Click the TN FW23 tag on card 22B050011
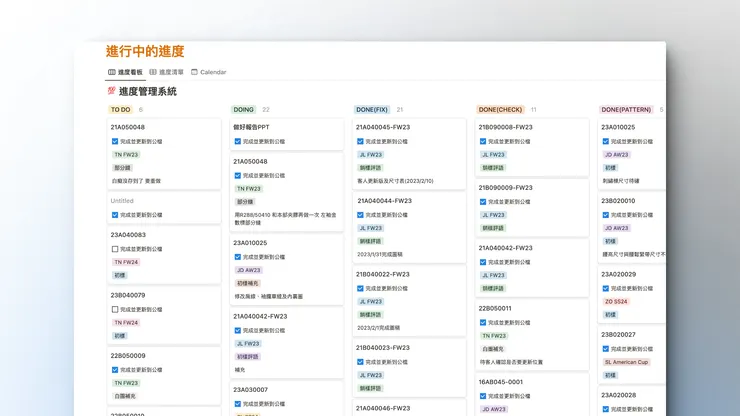 (x=494, y=336)
